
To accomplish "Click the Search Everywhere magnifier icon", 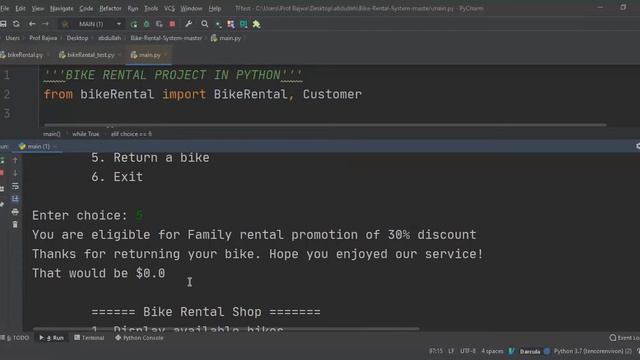I will pyautogui.click(x=204, y=24).
